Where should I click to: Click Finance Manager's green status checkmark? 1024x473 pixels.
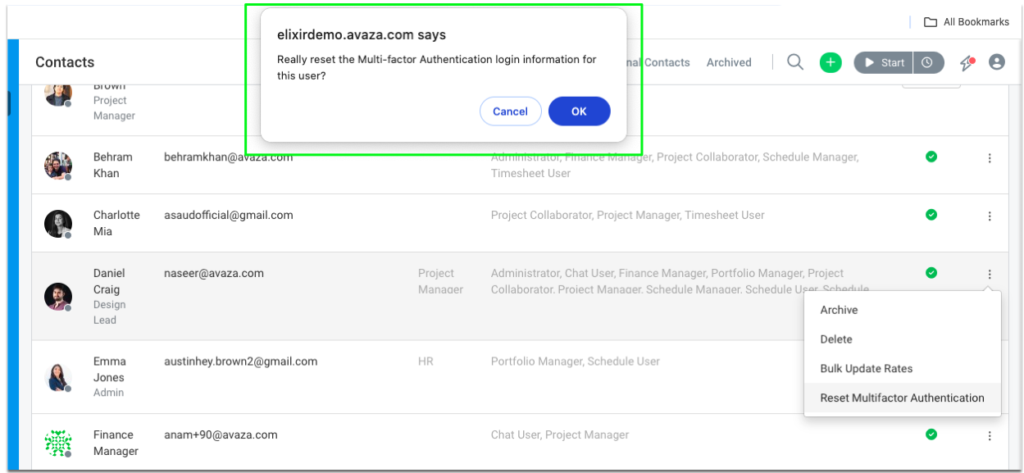tap(931, 435)
